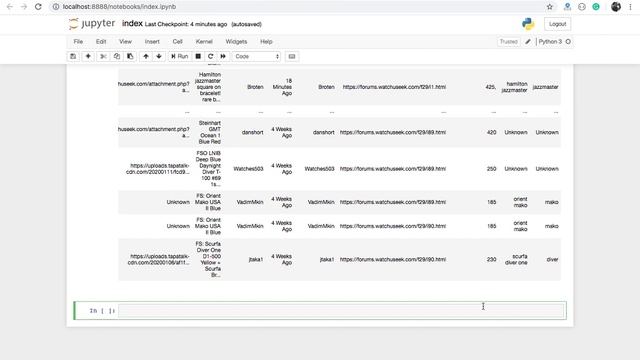Click the pencil edit mode icon
The height and width of the screenshot is (360, 640).
coord(528,42)
